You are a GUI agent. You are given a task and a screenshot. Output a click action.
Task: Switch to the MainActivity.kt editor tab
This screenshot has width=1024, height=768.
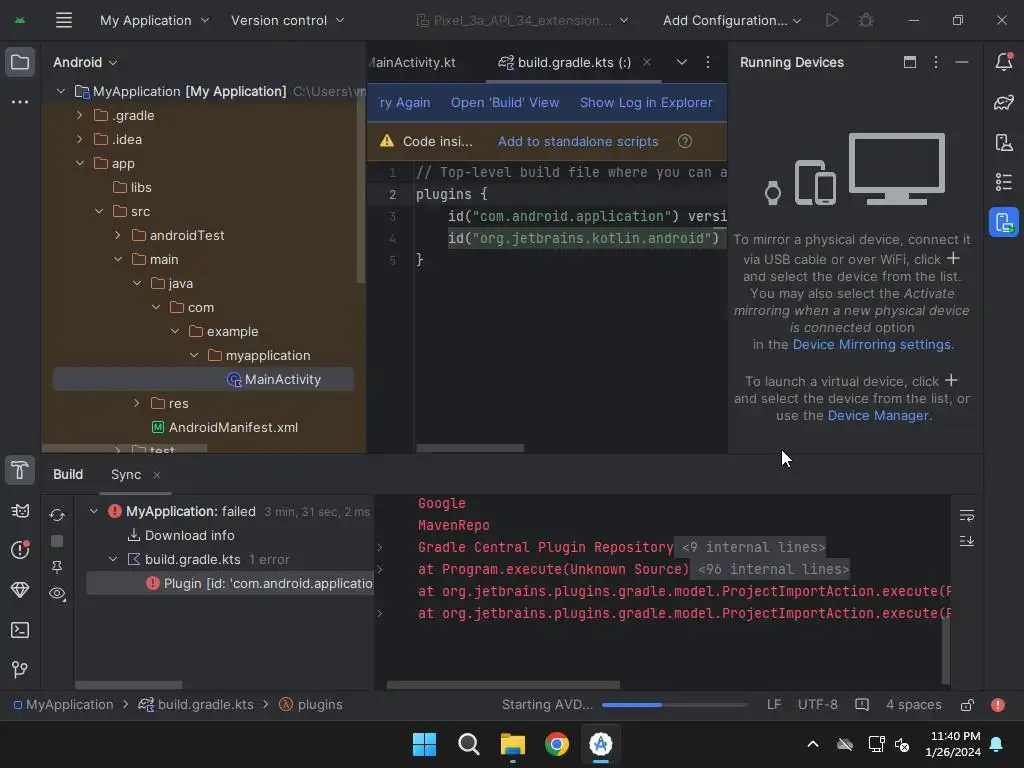(412, 62)
